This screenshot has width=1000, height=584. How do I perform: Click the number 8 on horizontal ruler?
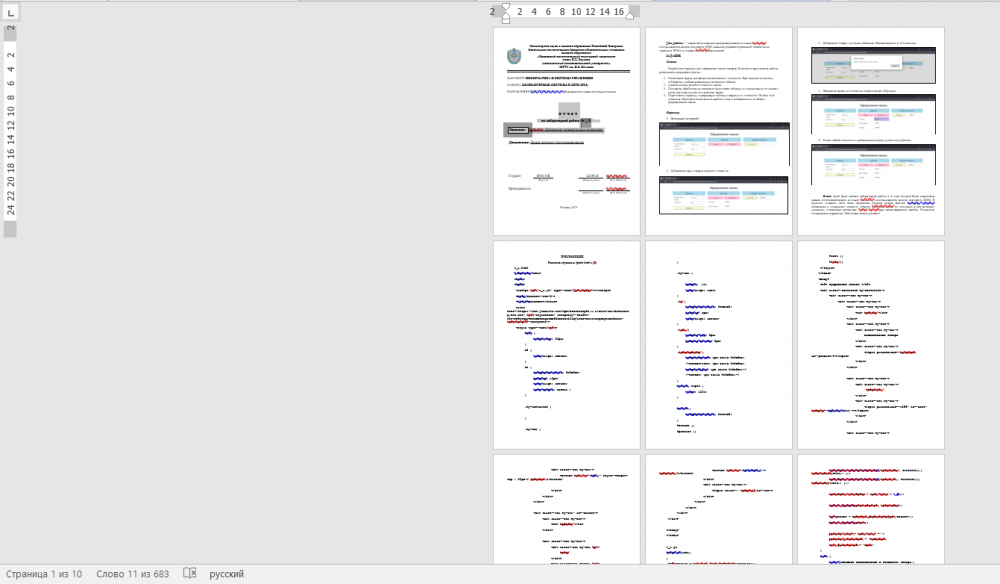562,12
